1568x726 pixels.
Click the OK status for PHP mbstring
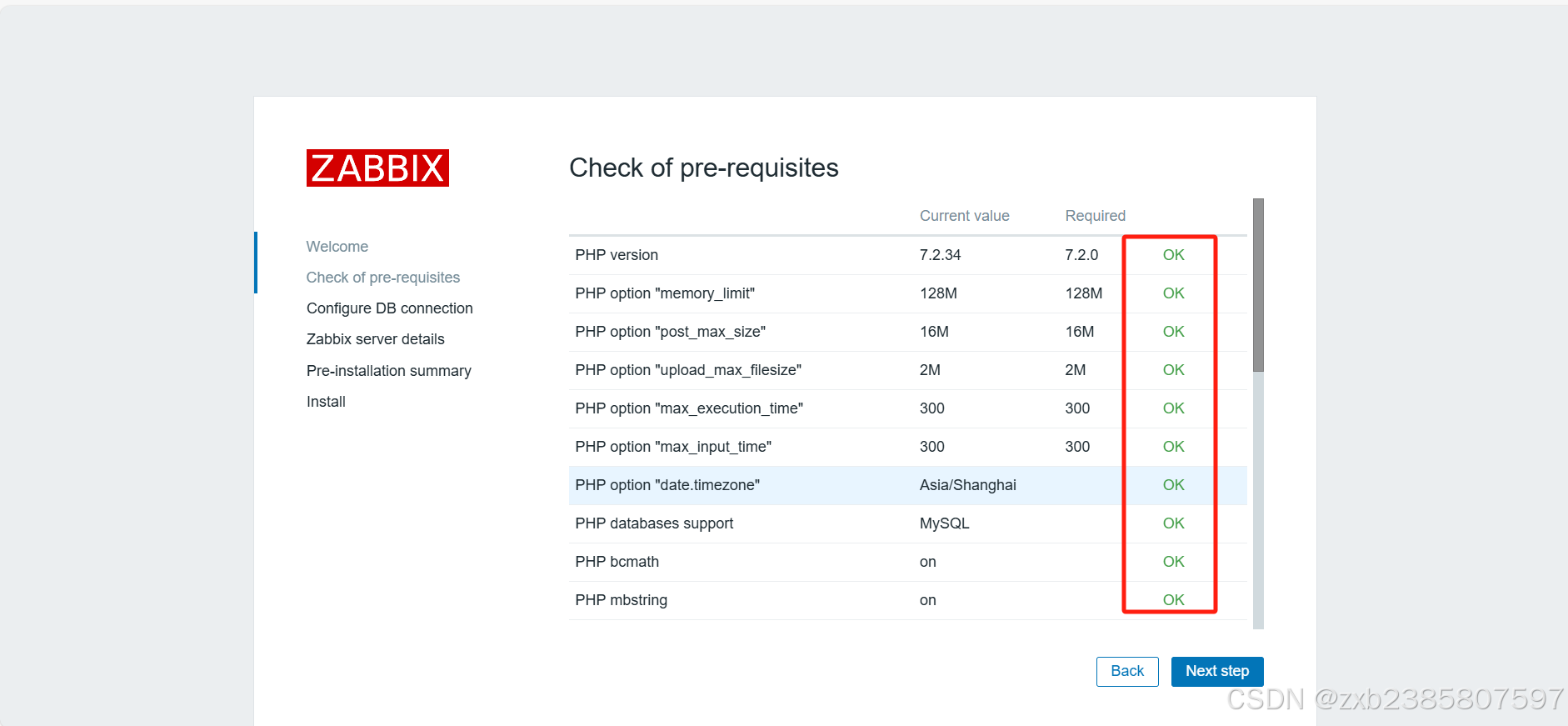pos(1171,599)
